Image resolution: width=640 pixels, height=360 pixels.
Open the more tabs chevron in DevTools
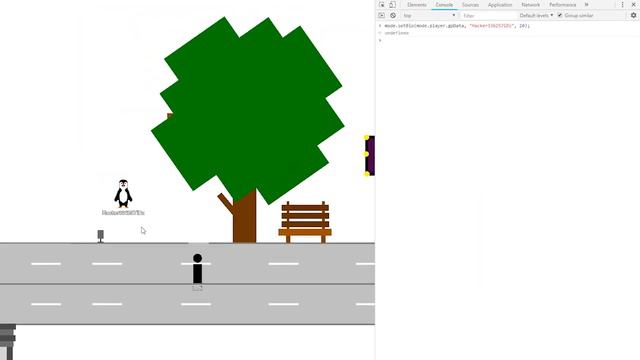click(x=587, y=5)
